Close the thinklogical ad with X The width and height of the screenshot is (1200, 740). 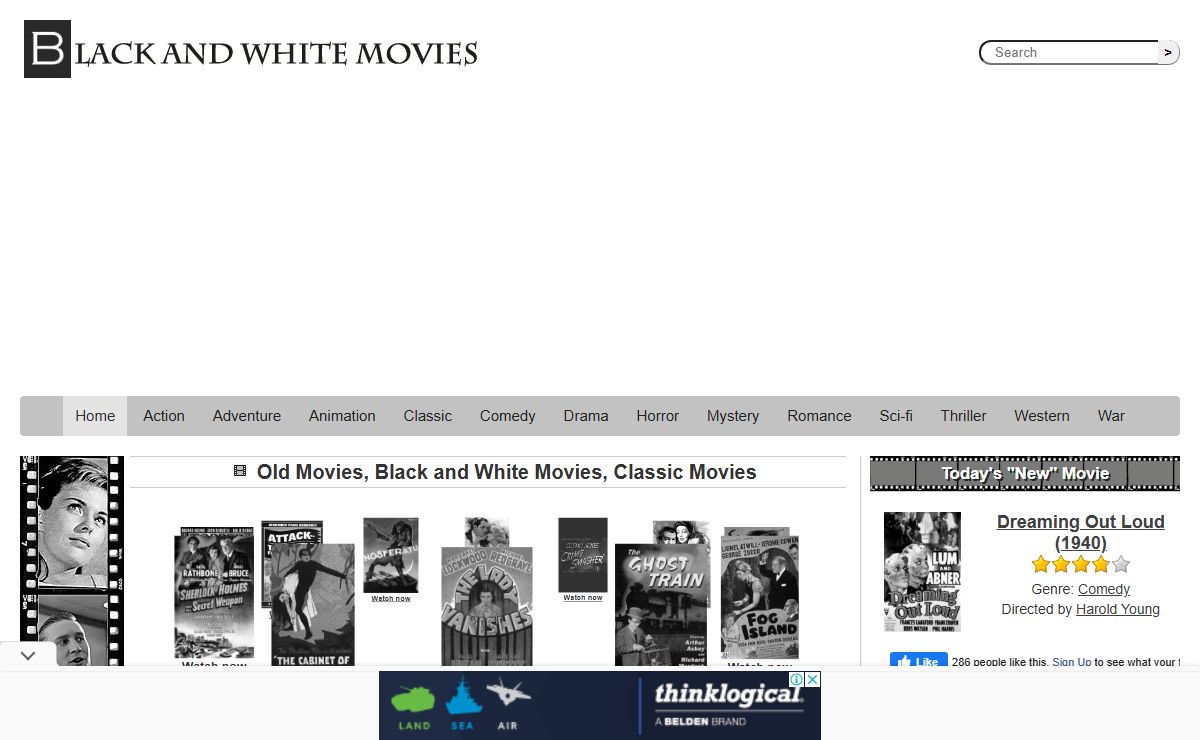coord(813,679)
